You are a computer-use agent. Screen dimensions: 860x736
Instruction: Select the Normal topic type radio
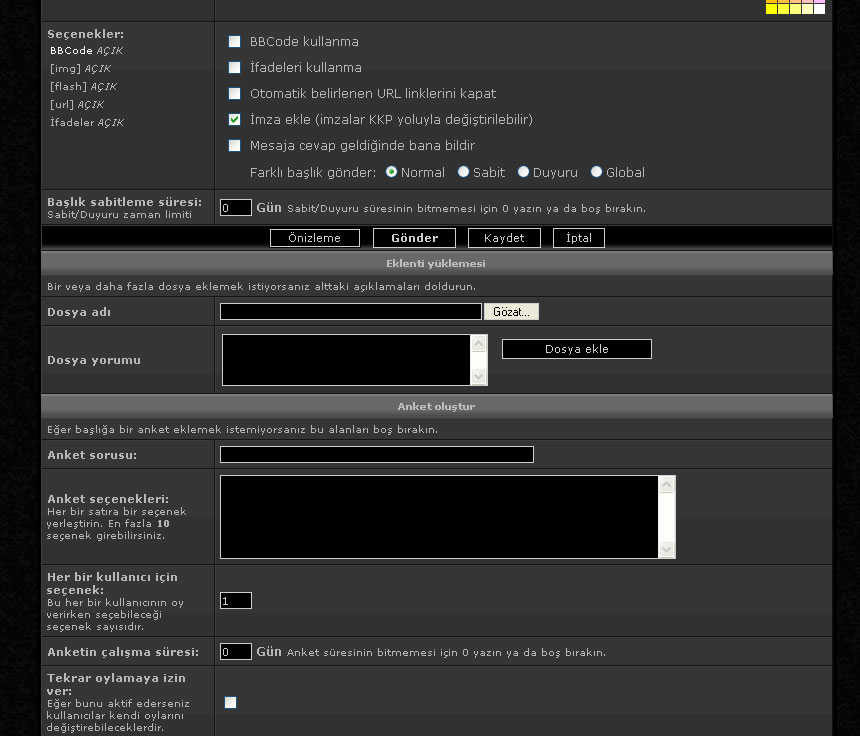tap(391, 172)
